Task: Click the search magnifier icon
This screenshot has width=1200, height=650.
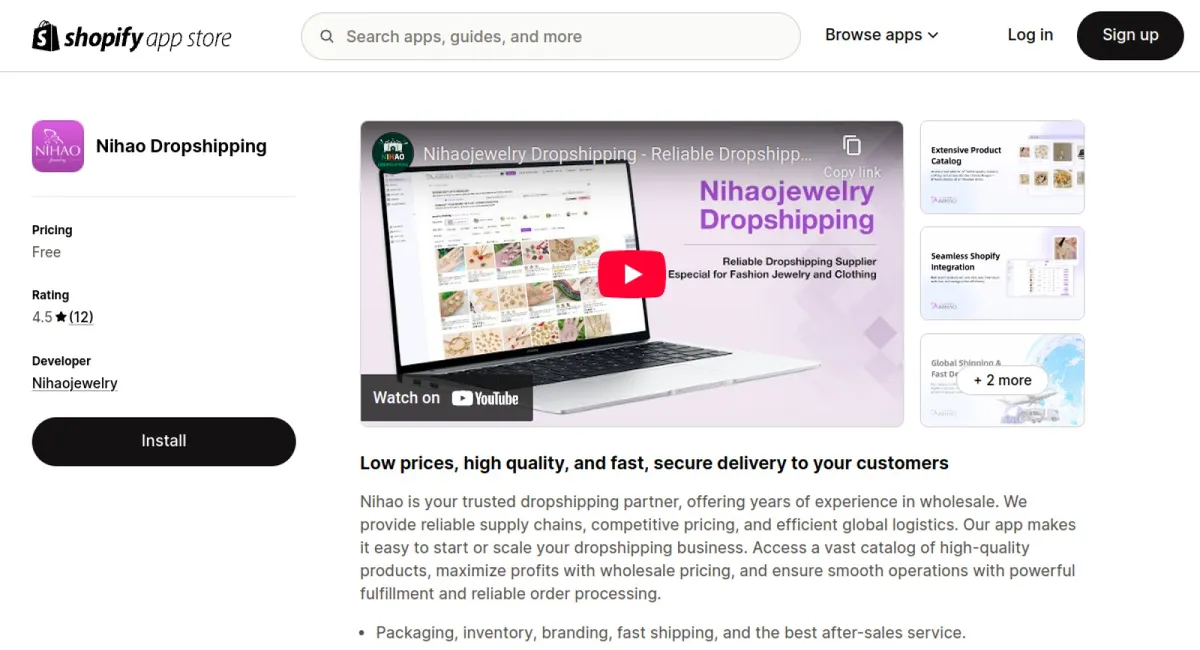Action: pyautogui.click(x=327, y=37)
